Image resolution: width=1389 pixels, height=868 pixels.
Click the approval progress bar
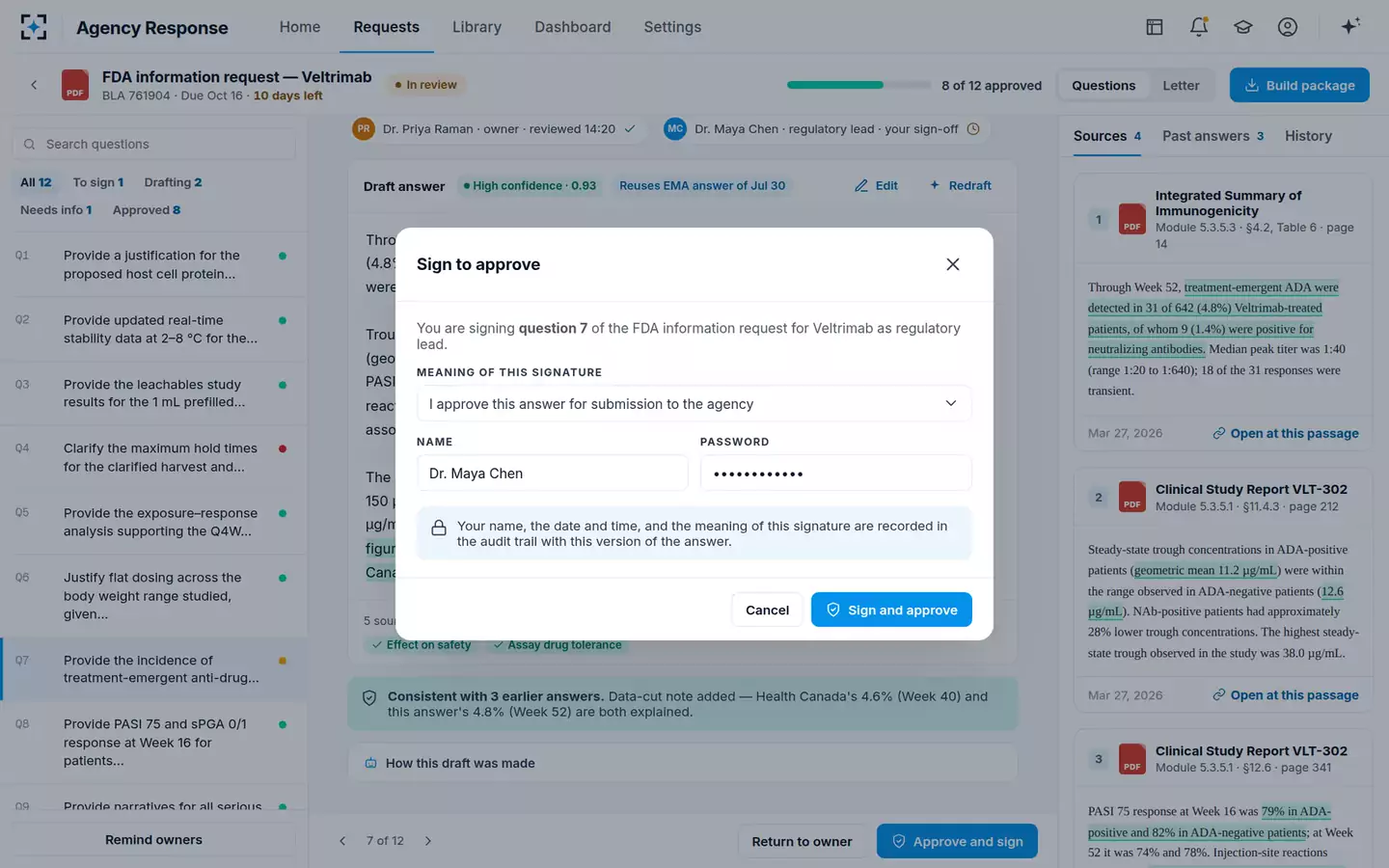click(859, 85)
